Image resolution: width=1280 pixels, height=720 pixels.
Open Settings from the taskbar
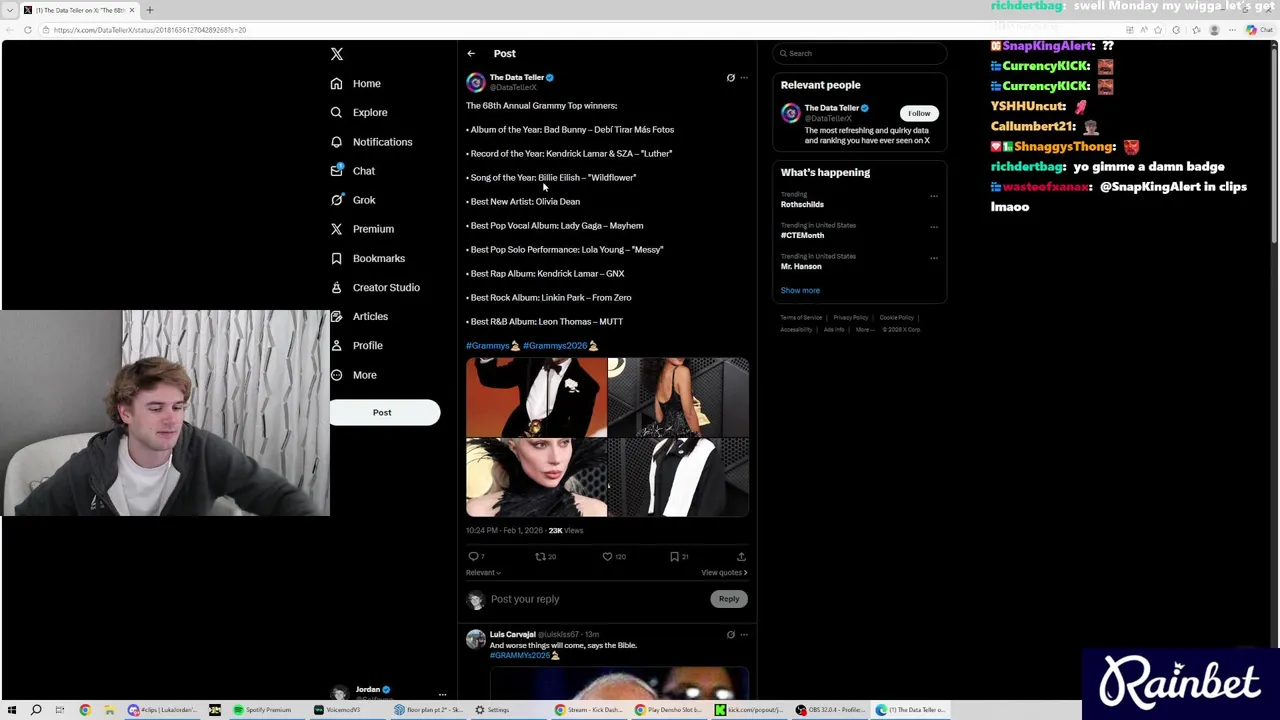tap(493, 710)
